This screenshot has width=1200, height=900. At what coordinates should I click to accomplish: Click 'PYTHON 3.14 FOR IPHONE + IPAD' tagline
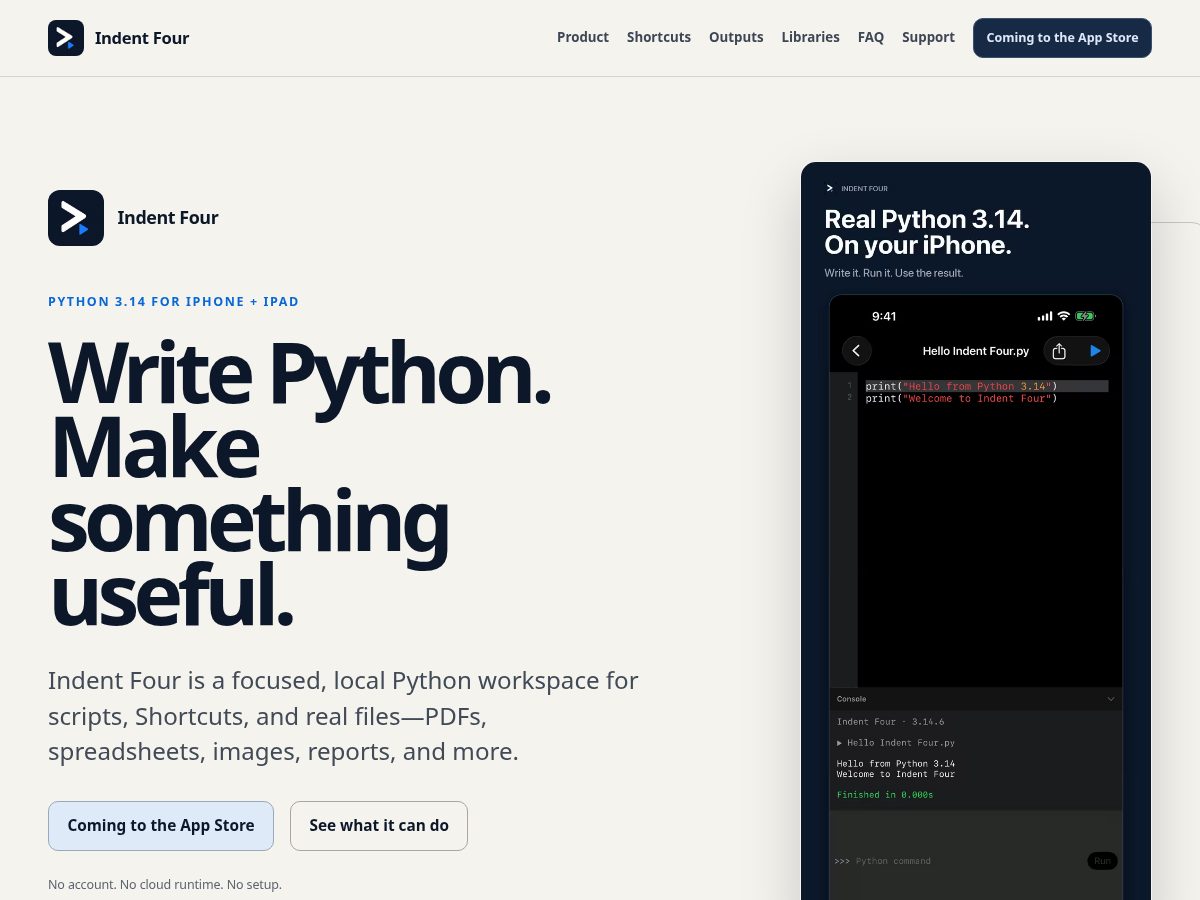tap(174, 301)
